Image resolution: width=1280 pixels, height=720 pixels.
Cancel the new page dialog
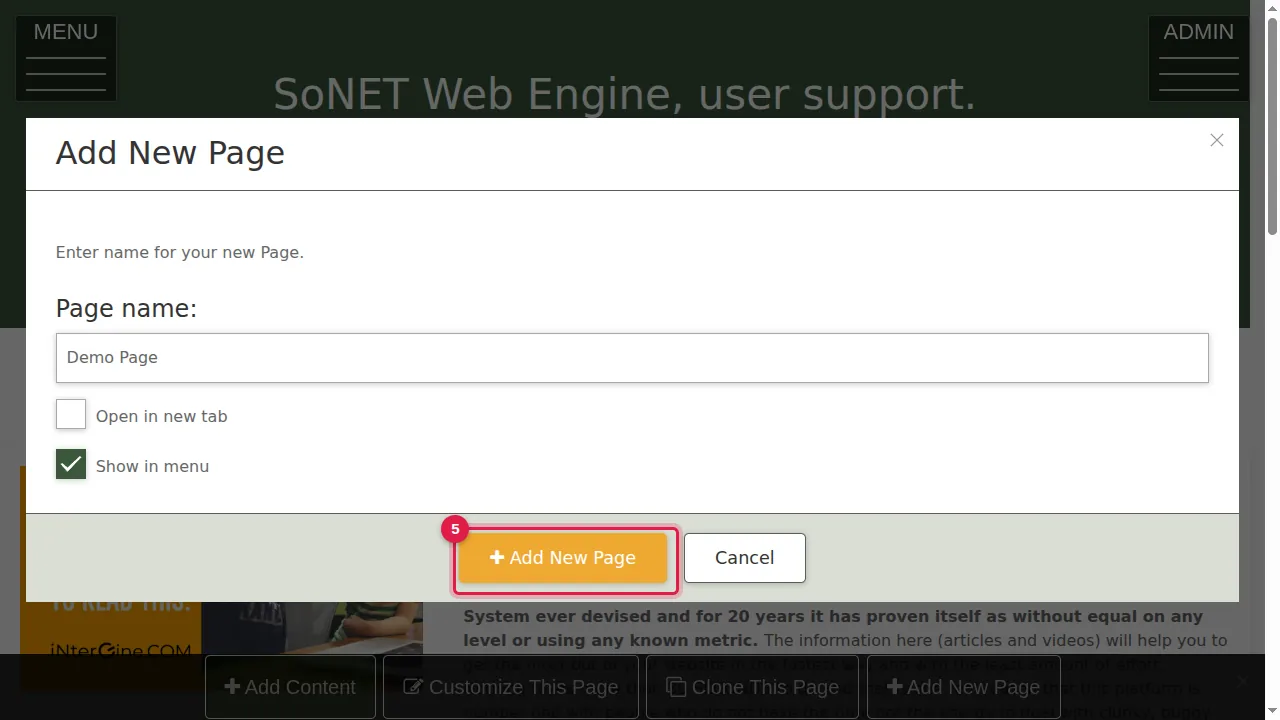[745, 558]
